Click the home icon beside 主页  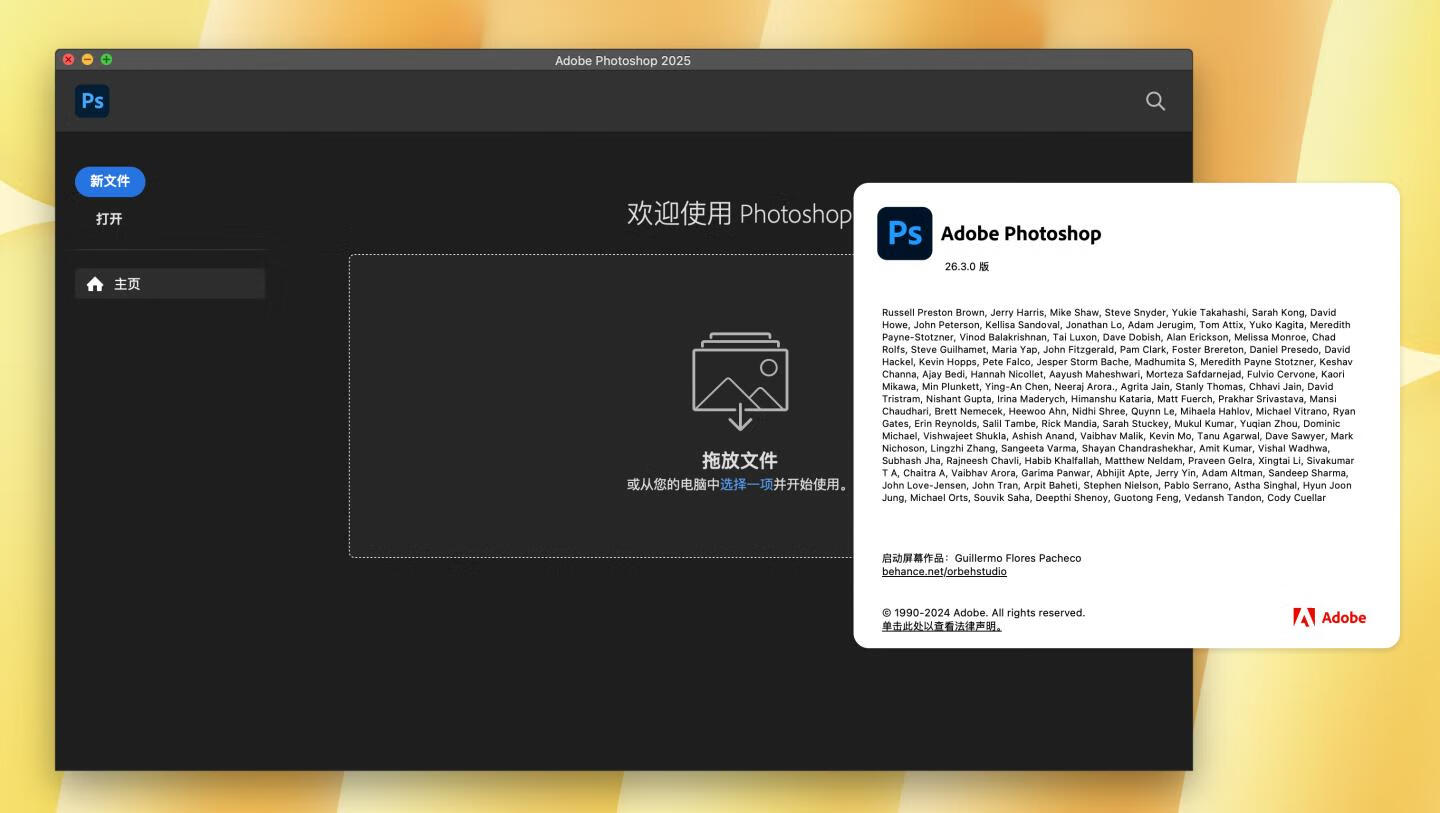tap(95, 284)
